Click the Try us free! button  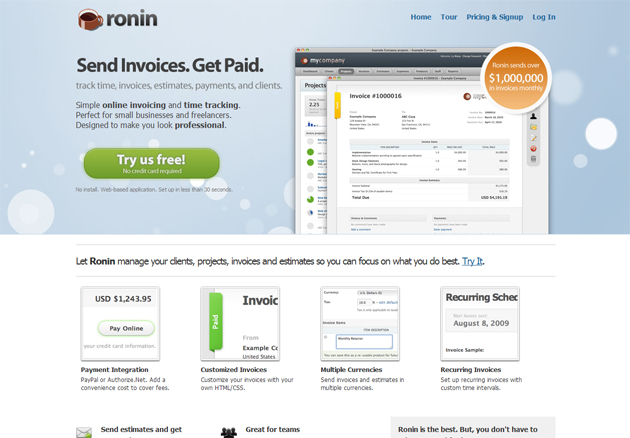[151, 164]
